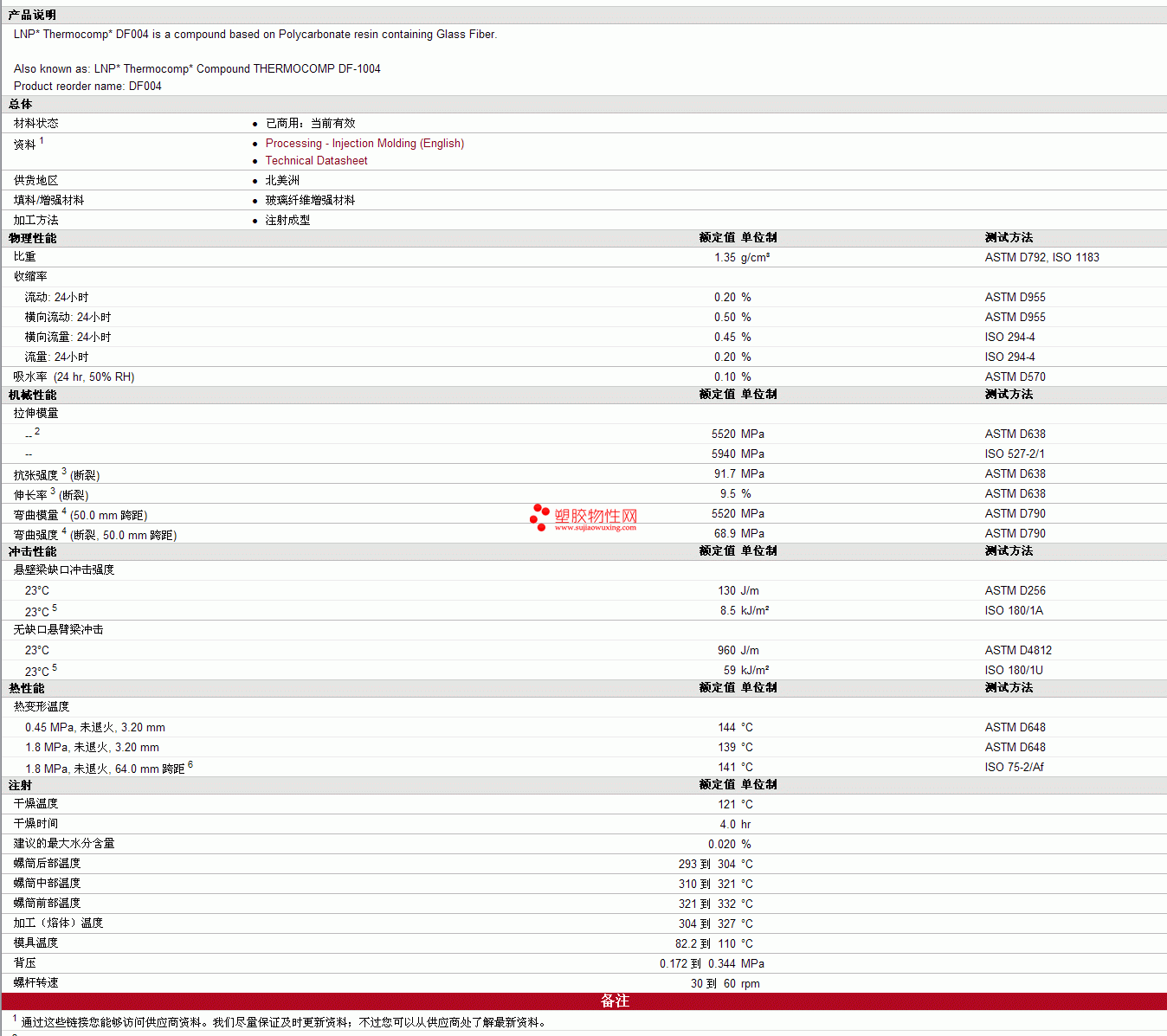Select the 热变形温度 row label

click(42, 707)
